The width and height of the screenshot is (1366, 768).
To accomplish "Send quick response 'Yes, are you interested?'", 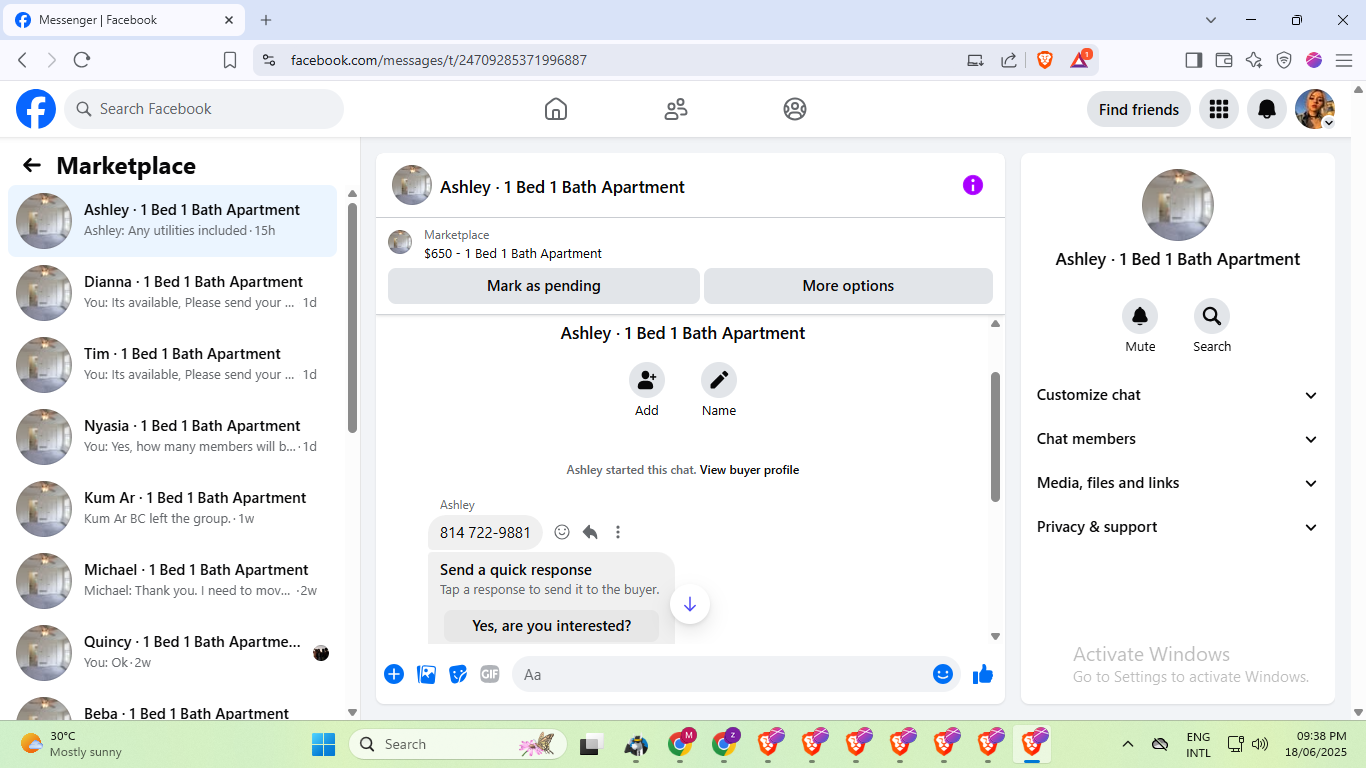I will [552, 626].
